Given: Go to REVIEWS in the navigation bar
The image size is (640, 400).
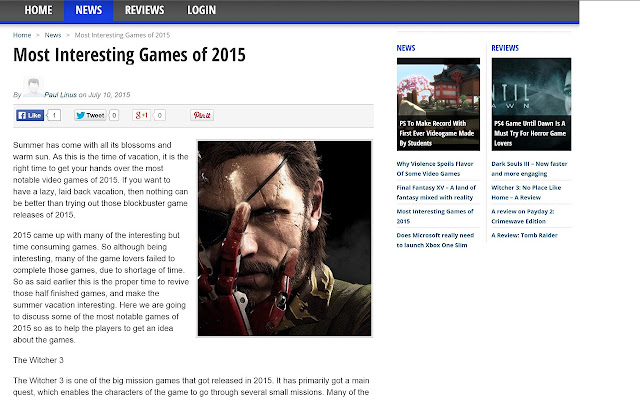Looking at the screenshot, I should [x=144, y=10].
